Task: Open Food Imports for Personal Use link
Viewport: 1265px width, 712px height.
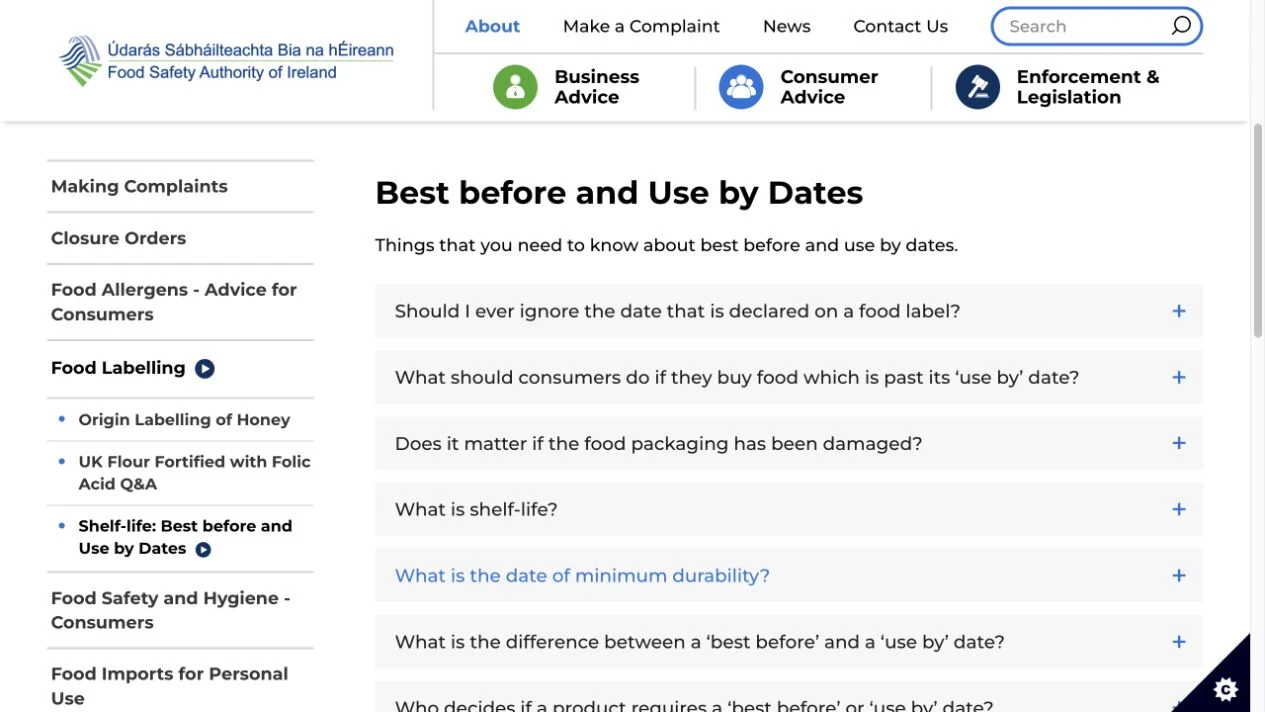Action: tap(169, 686)
